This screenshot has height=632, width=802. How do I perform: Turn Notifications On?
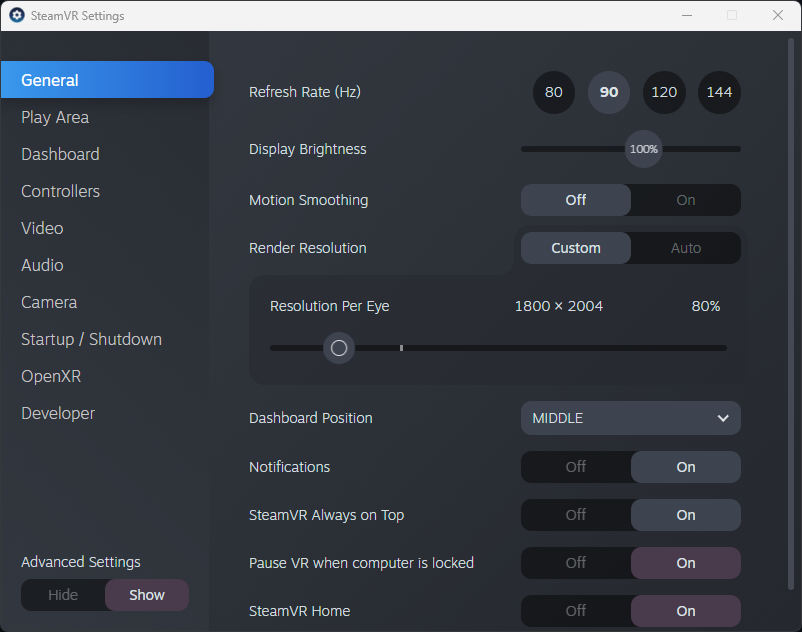686,467
